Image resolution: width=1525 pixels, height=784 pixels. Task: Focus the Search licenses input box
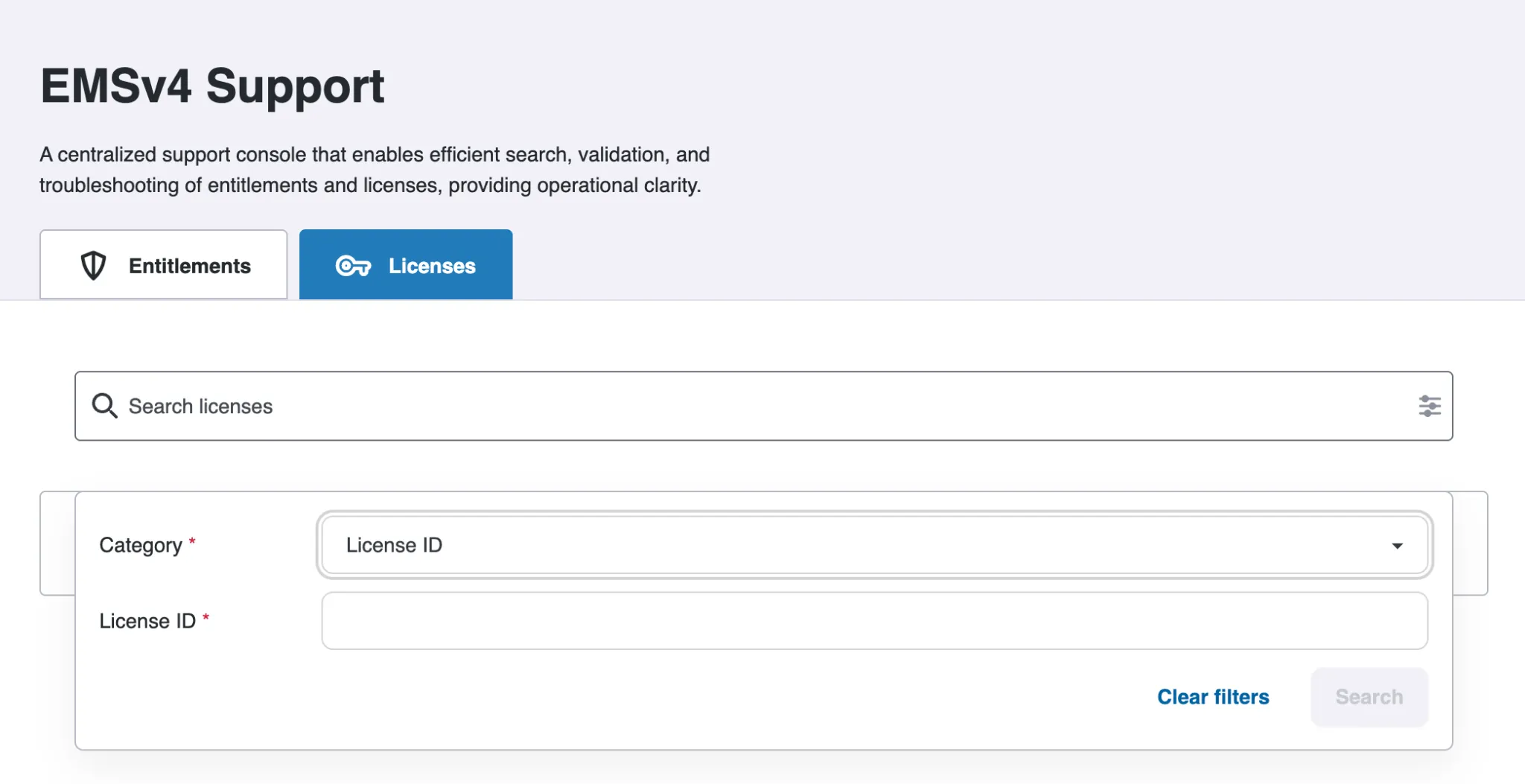click(x=763, y=406)
